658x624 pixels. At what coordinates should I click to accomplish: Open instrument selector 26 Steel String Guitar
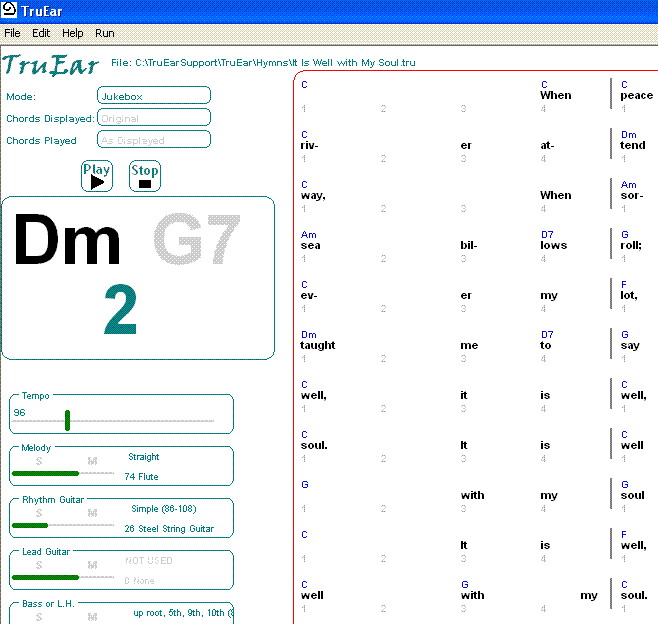[x=169, y=529]
